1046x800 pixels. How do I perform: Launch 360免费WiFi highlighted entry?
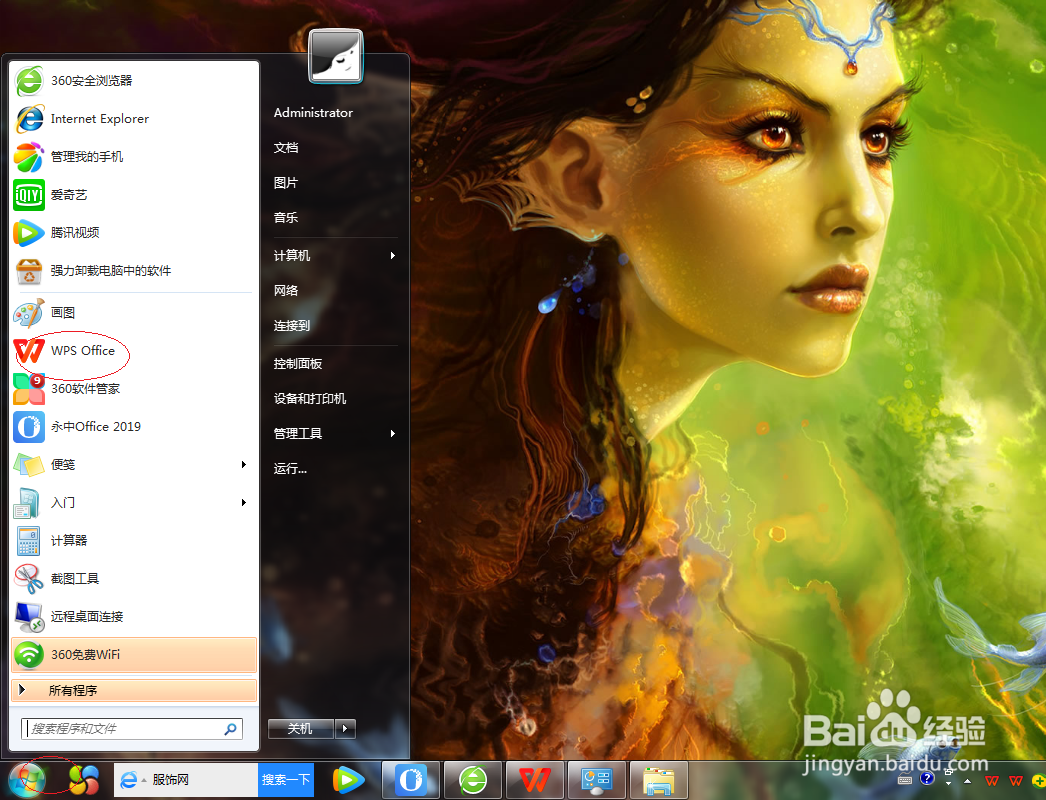pos(134,655)
